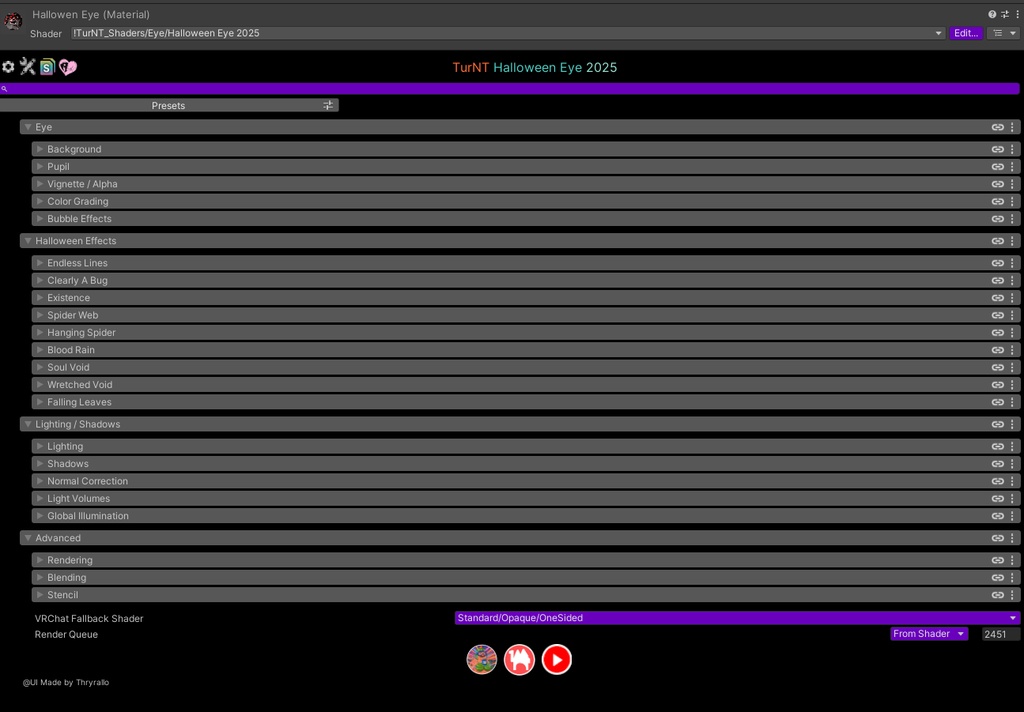1024x712 pixels.
Task: Expand the Pupil section
Action: coord(40,167)
